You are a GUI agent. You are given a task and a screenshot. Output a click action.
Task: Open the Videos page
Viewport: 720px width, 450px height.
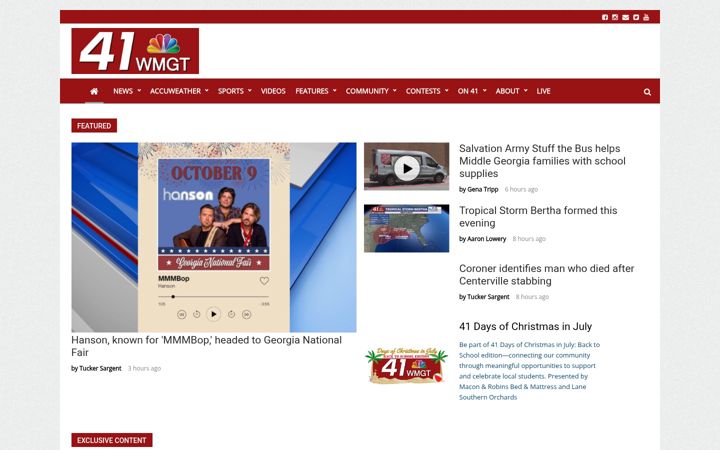pos(273,91)
